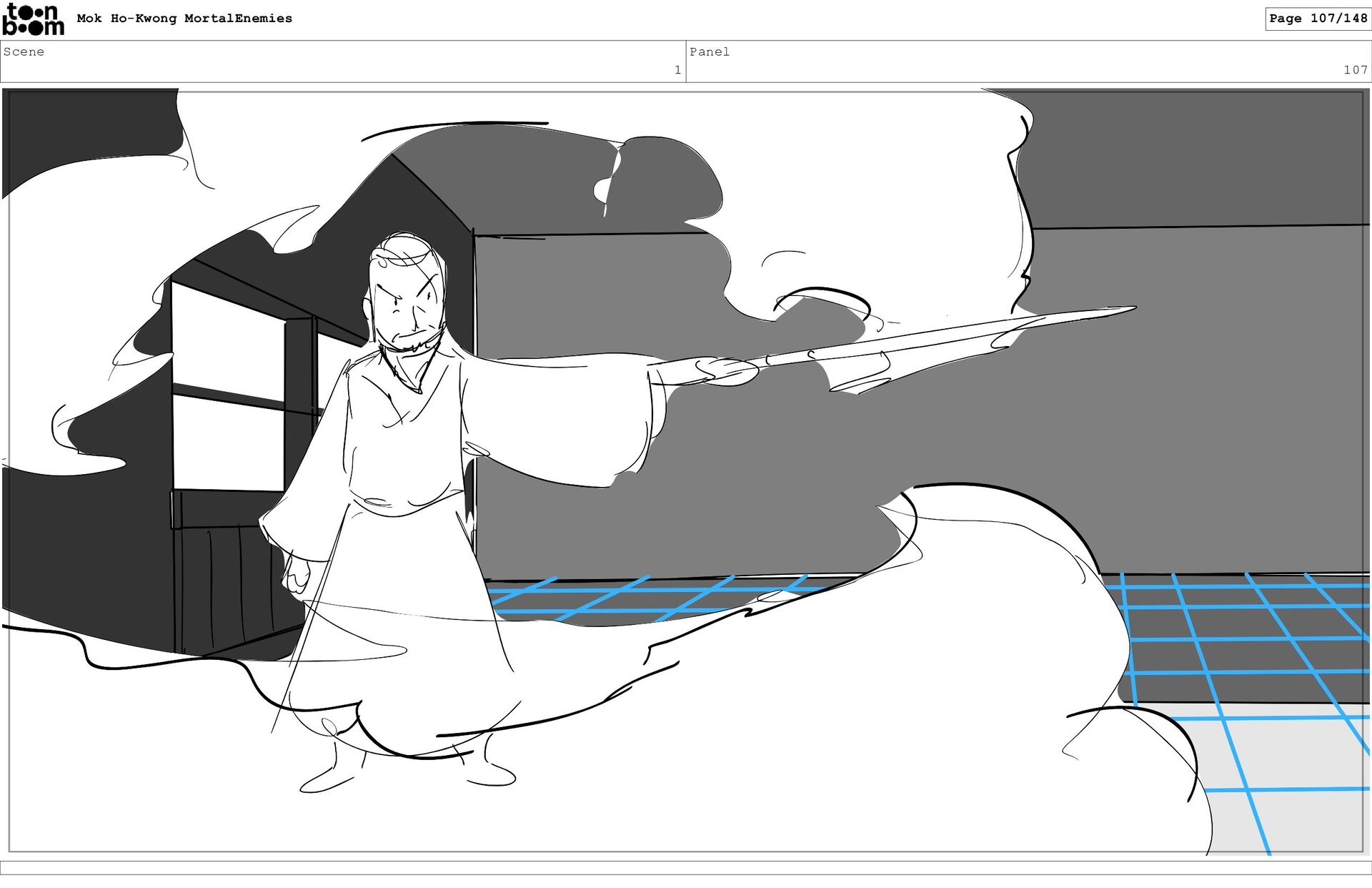Click the Mok Ho-Kwong MortalEnemies title text
Image resolution: width=1372 pixels, height=888 pixels.
(x=184, y=19)
